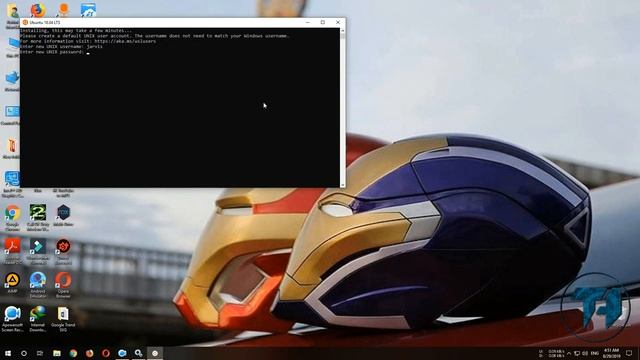Open the red gear desktop shortcut

[x=63, y=246]
